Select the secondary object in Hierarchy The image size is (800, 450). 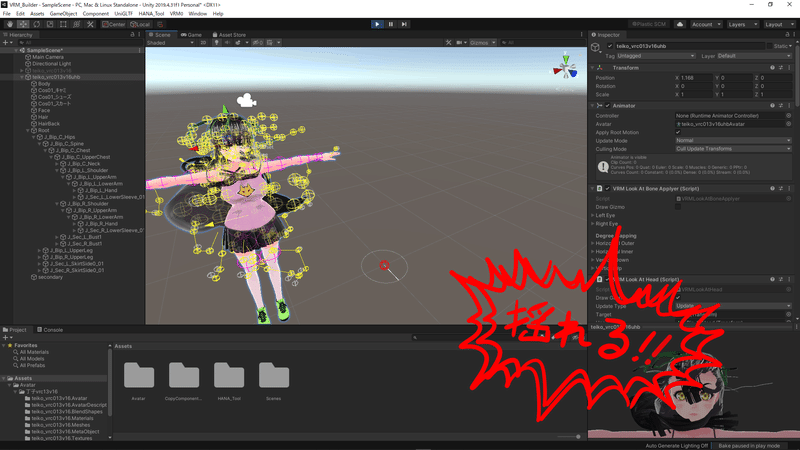tap(50, 277)
